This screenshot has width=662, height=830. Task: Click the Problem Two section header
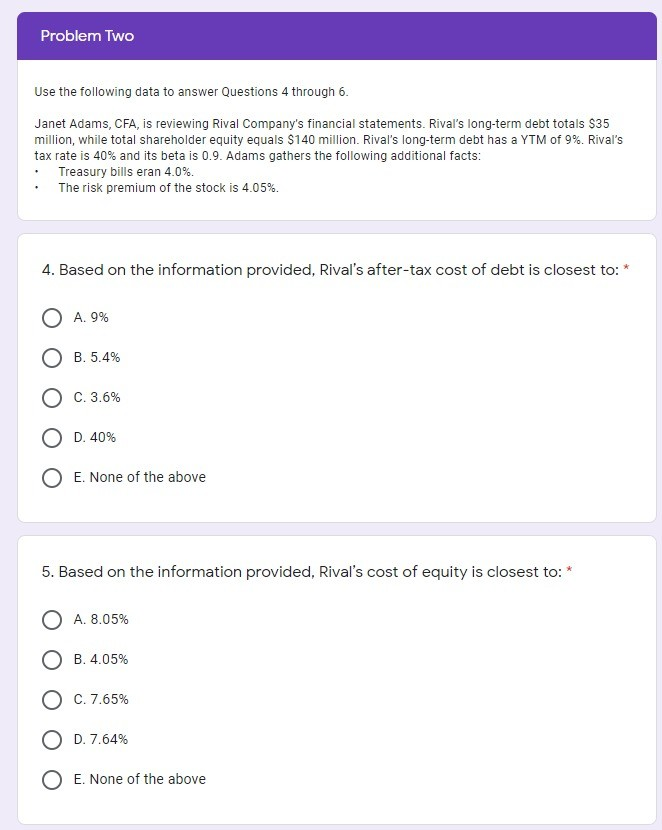point(87,36)
